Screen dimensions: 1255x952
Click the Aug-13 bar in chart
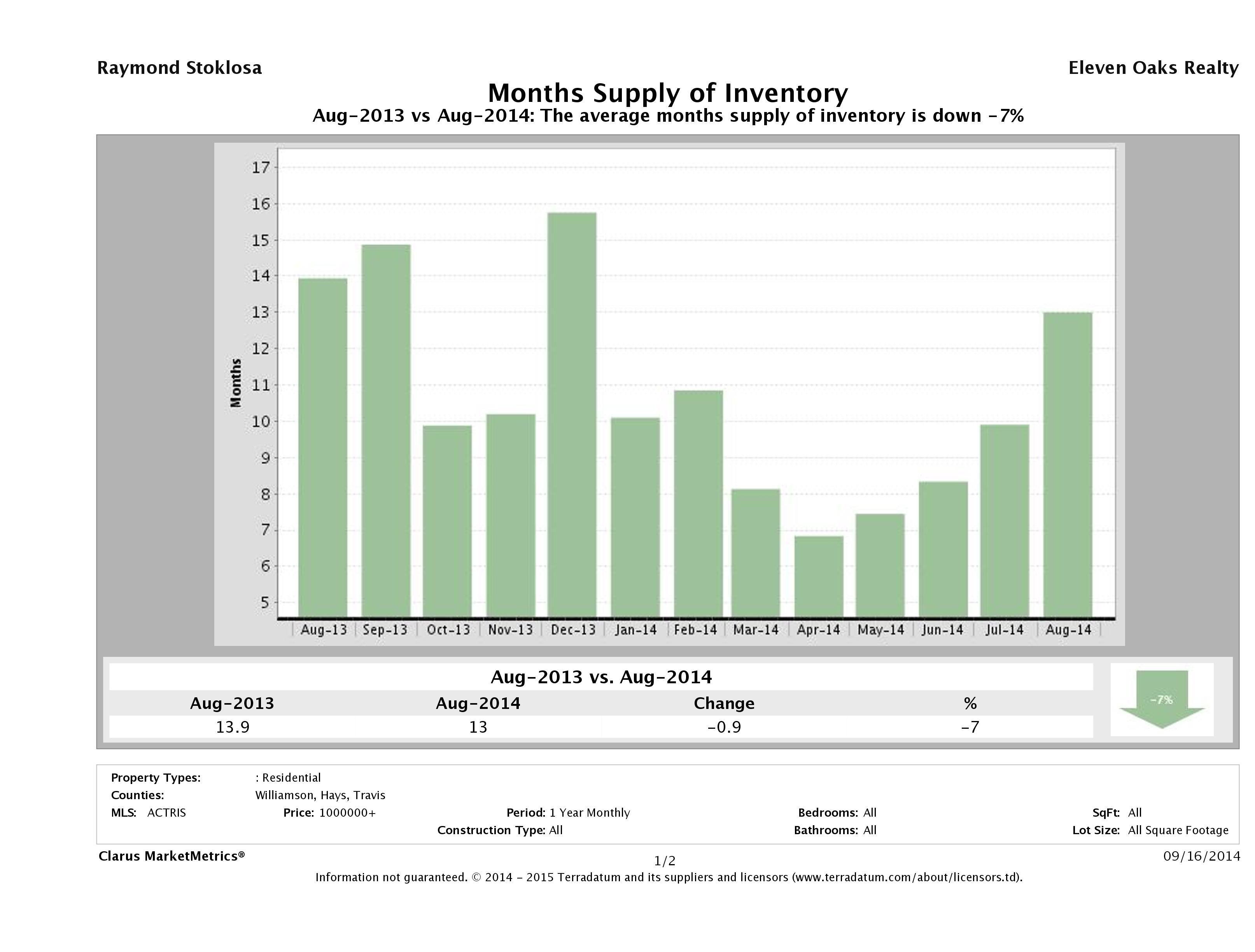(x=322, y=447)
